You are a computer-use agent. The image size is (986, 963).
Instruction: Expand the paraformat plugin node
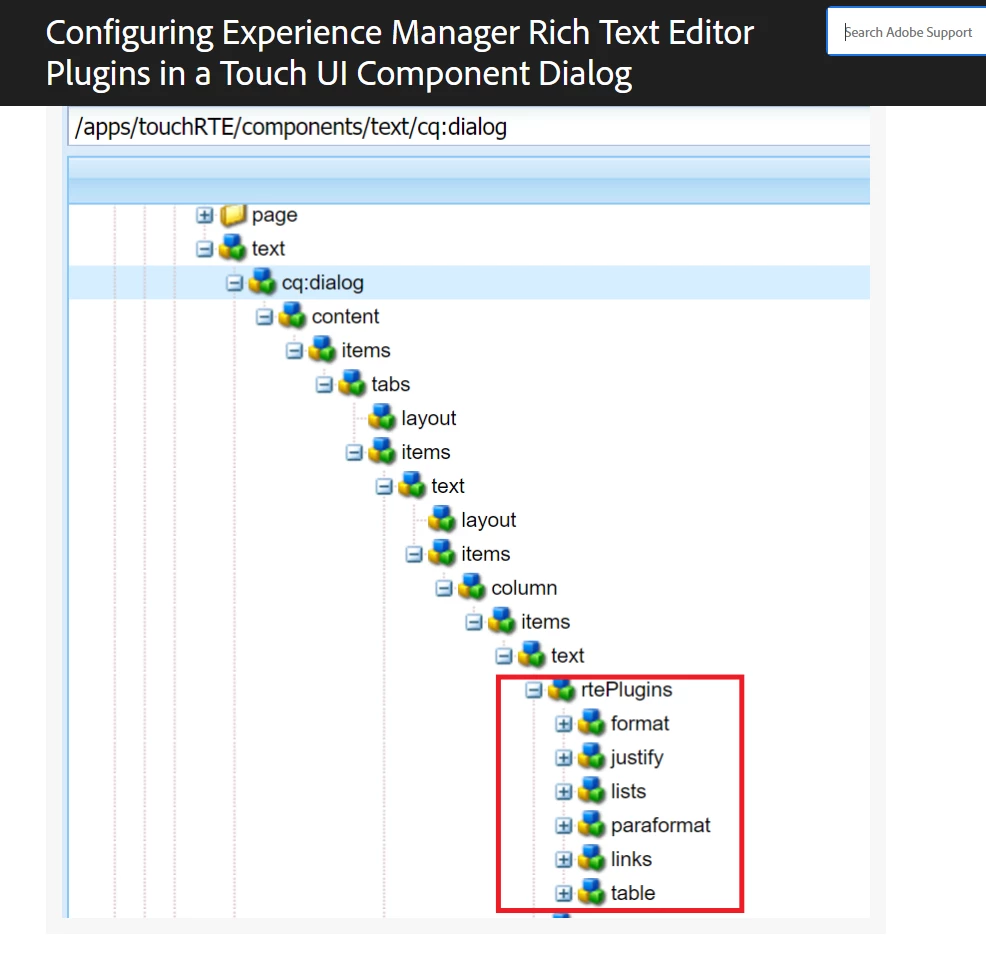[x=563, y=827]
